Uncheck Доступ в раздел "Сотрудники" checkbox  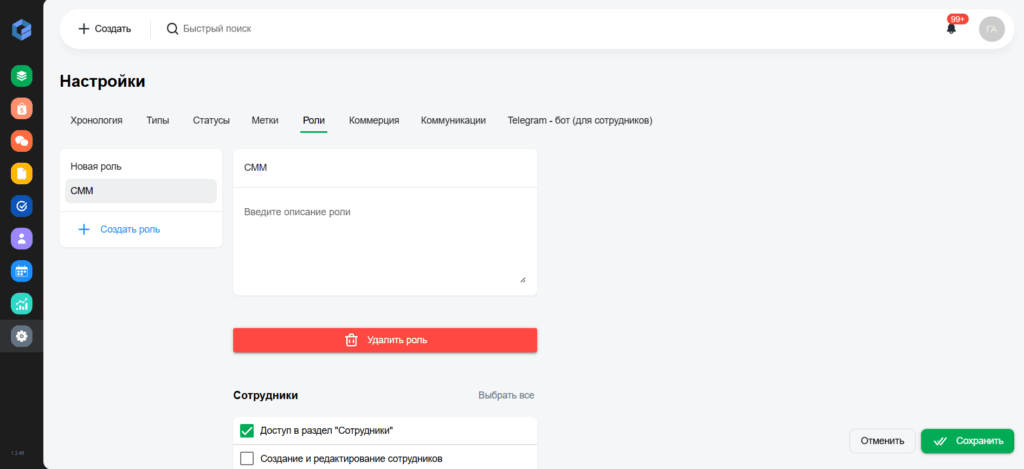[247, 430]
